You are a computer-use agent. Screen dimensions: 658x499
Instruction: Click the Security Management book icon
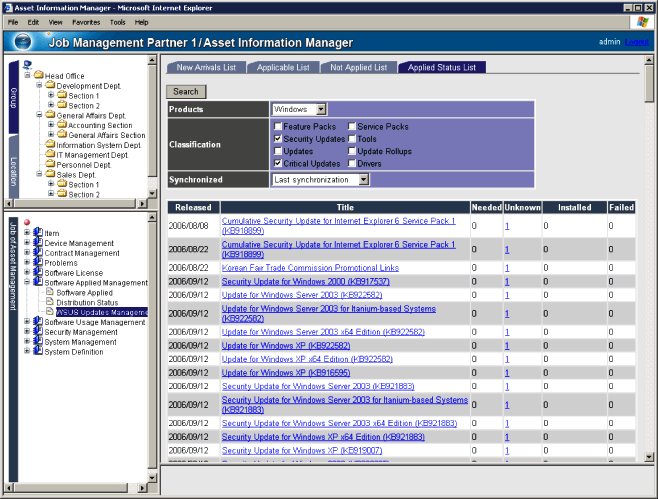[38, 332]
